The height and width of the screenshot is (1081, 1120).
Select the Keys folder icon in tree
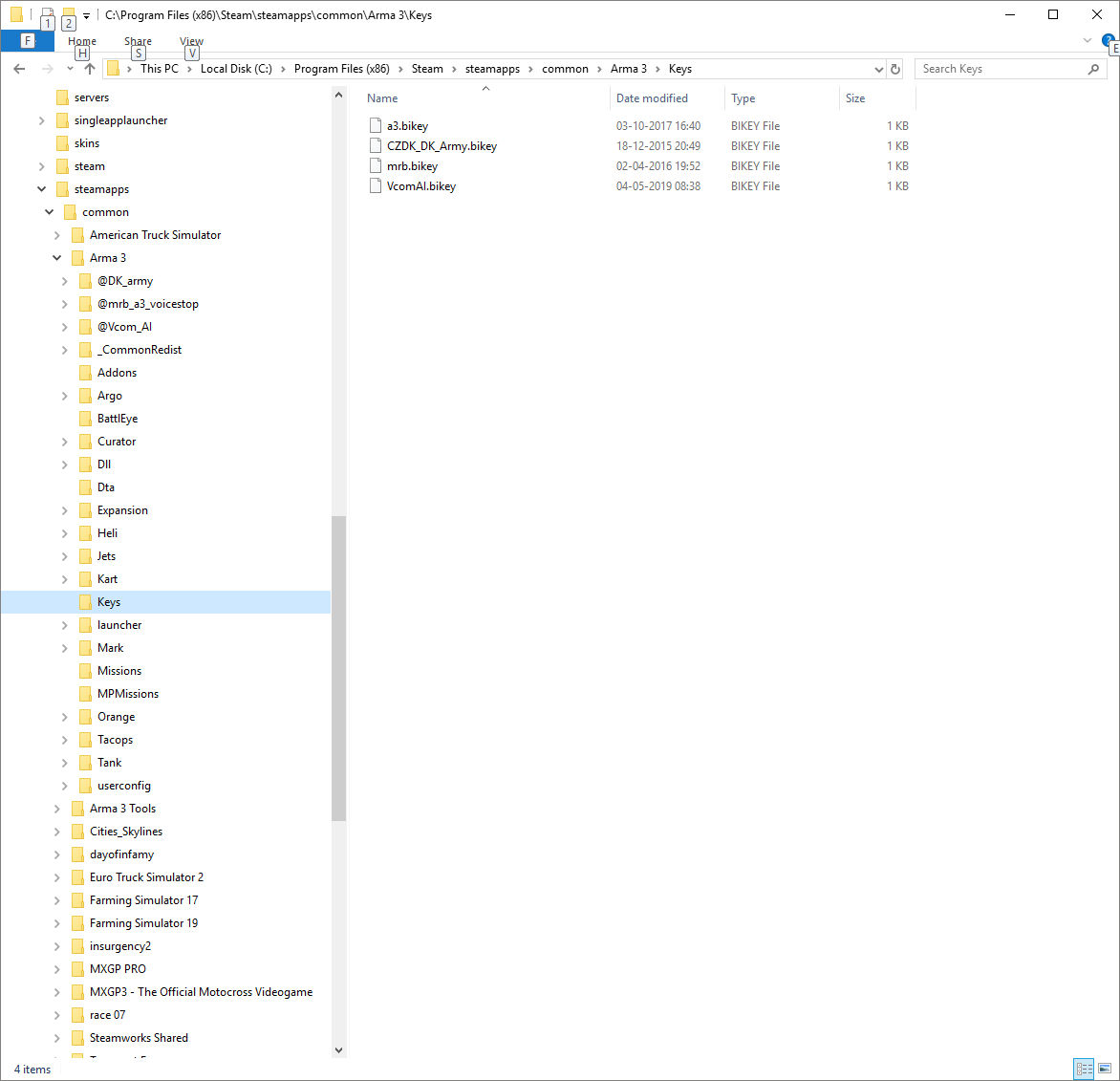[x=85, y=602]
